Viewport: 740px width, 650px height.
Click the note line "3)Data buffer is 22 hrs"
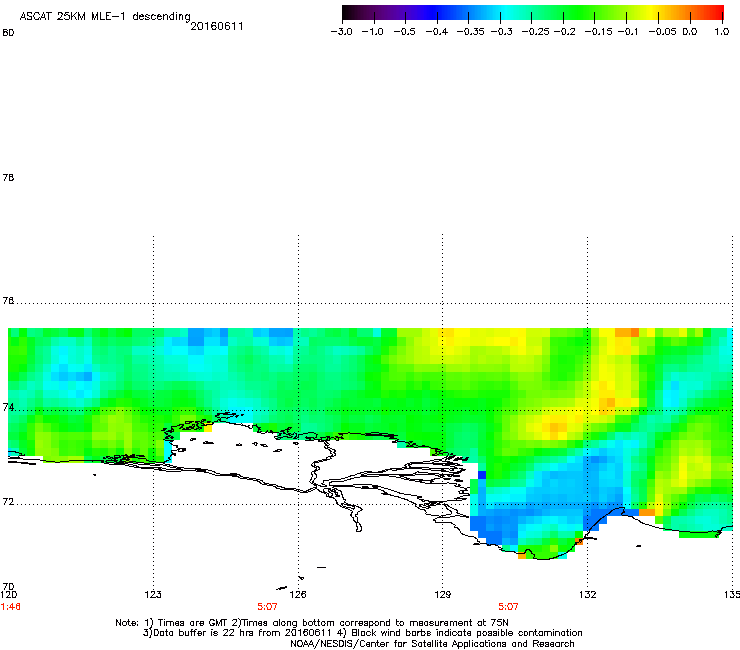point(362,633)
